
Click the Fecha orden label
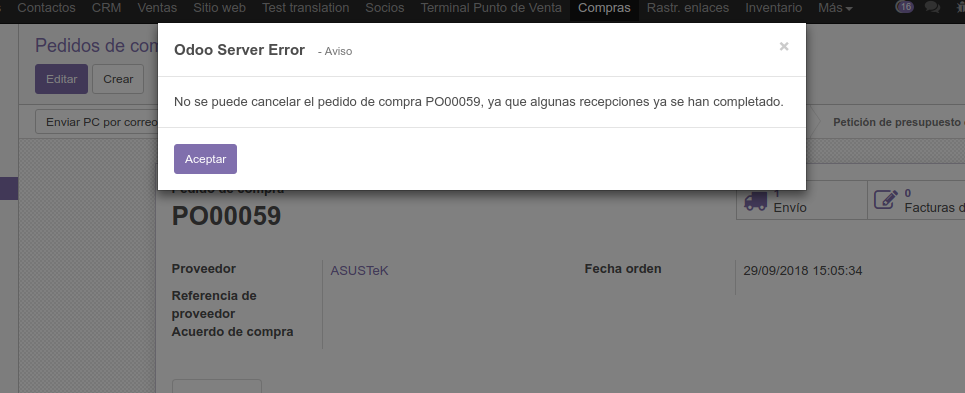coord(623,269)
